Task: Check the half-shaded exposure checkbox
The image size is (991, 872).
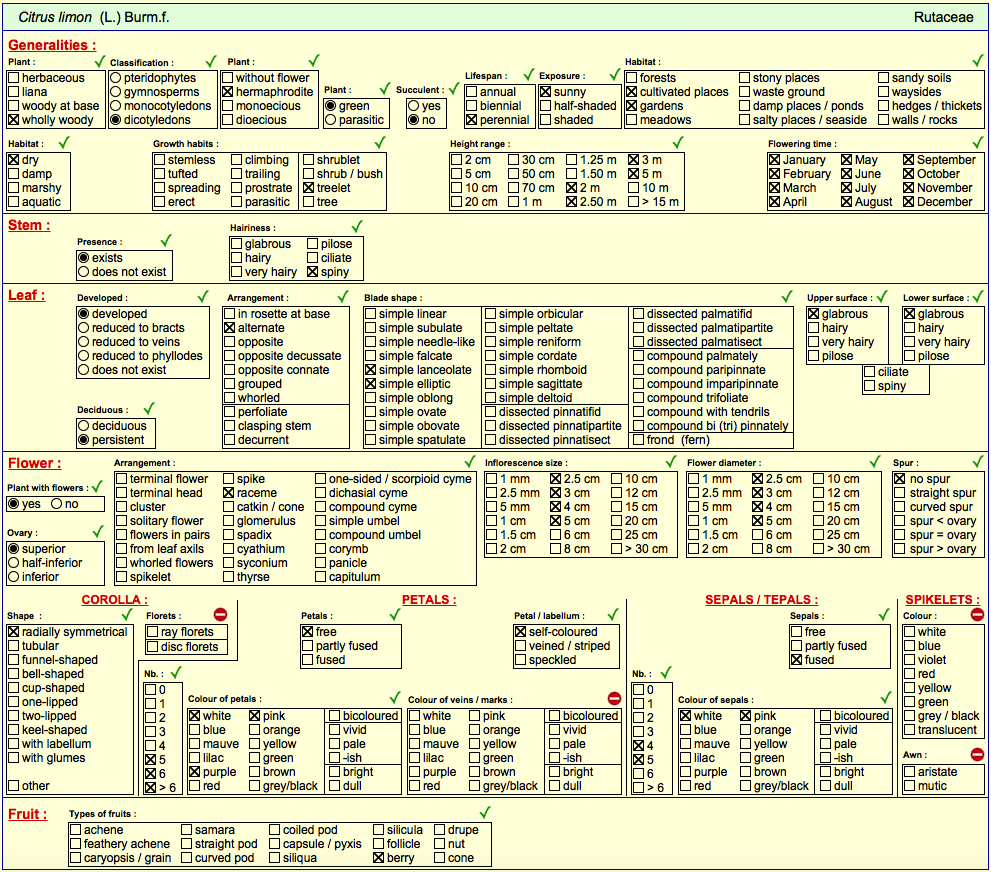Action: point(546,106)
